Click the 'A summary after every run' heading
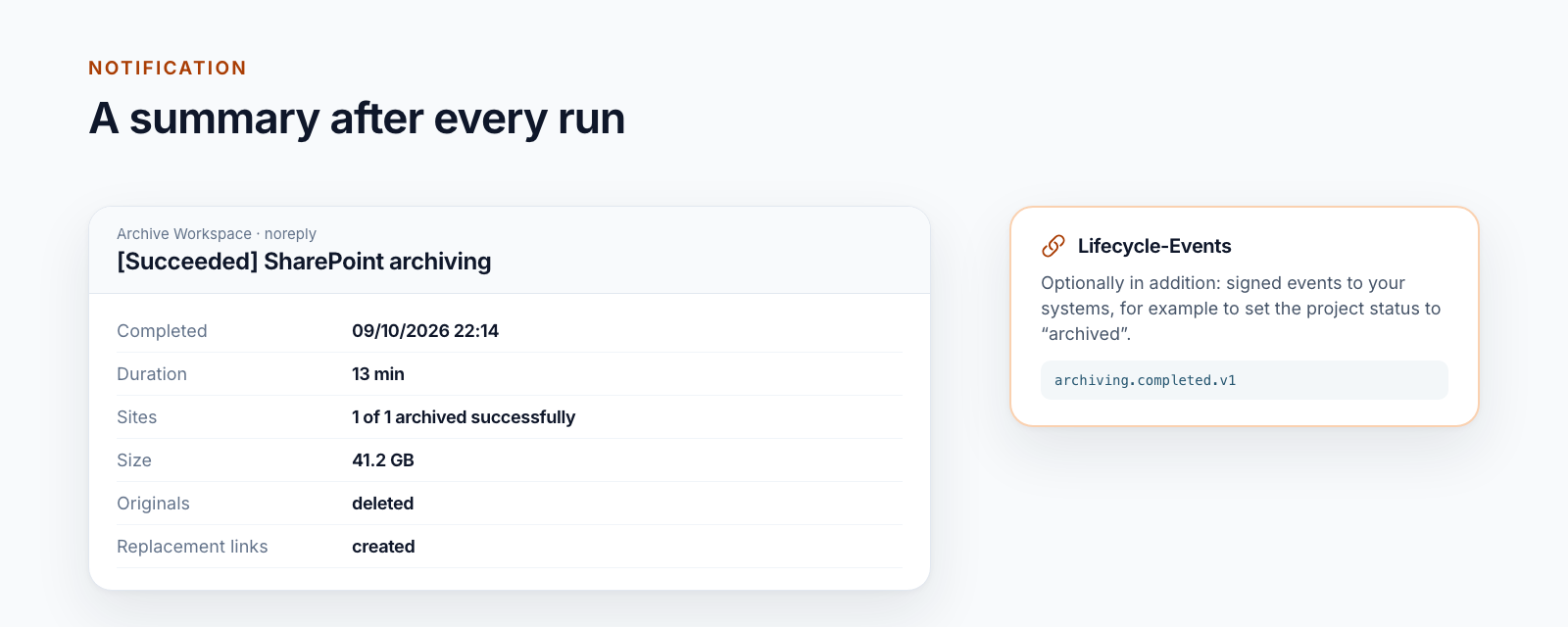 [x=357, y=119]
